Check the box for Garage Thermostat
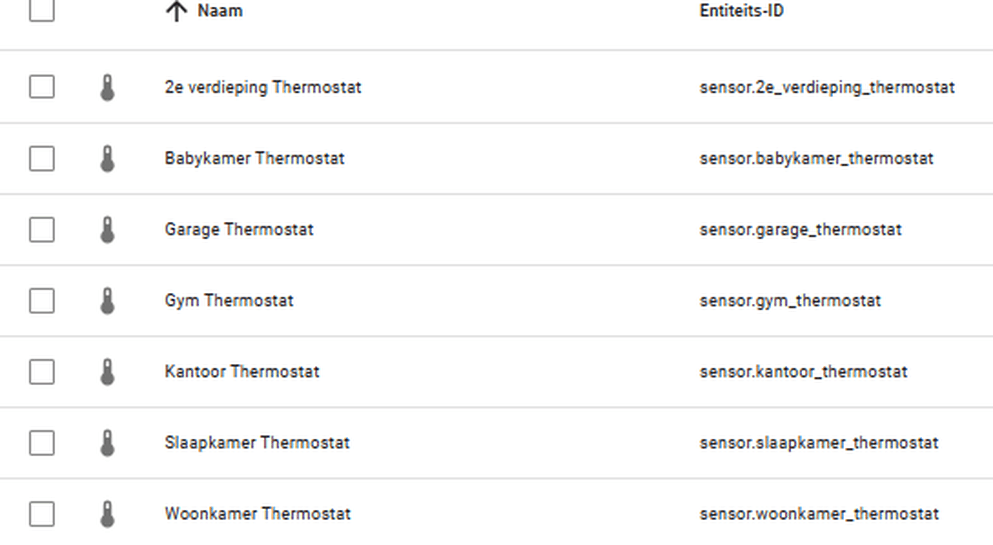The height and width of the screenshot is (545, 993). click(41, 230)
